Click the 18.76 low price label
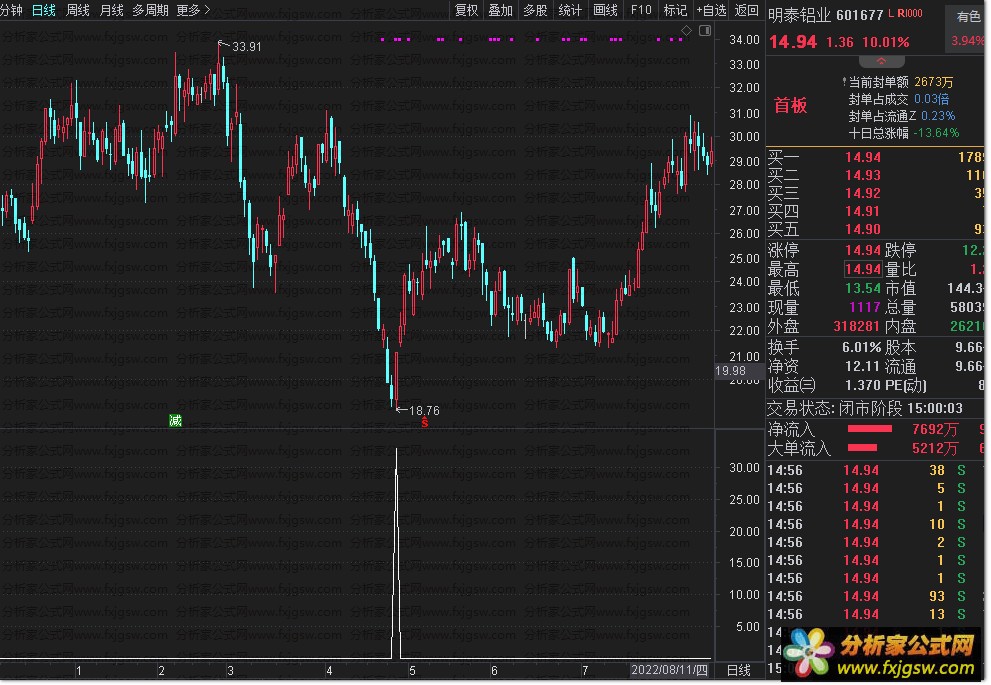This screenshot has width=991, height=685. tap(424, 411)
